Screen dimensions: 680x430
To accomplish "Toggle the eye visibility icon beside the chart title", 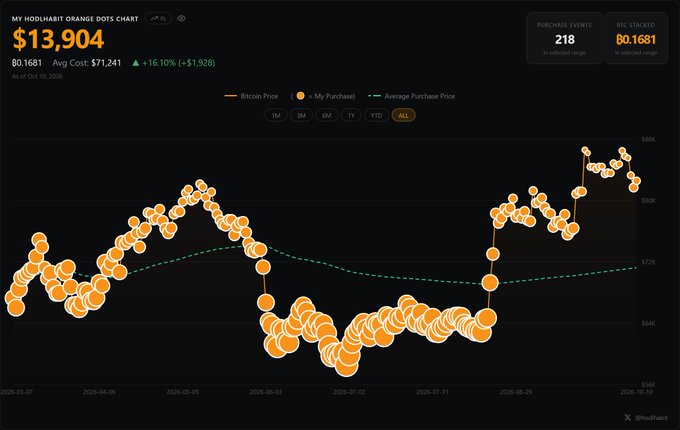I will (x=181, y=19).
